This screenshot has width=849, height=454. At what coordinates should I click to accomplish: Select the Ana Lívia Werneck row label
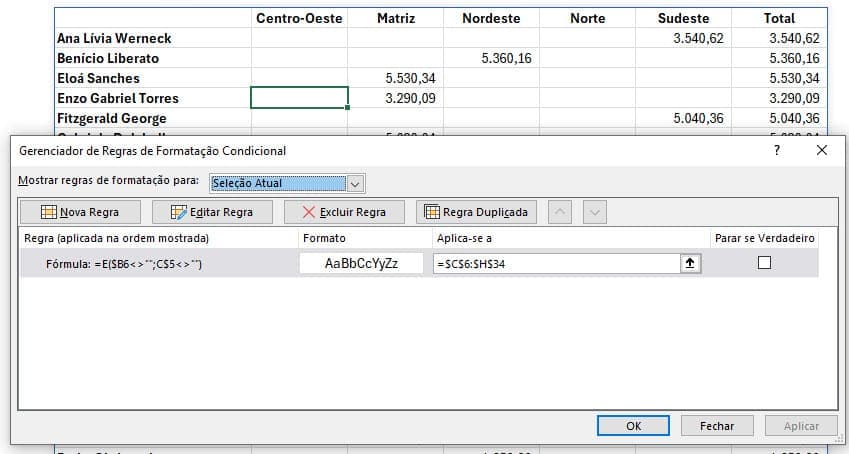tap(114, 38)
